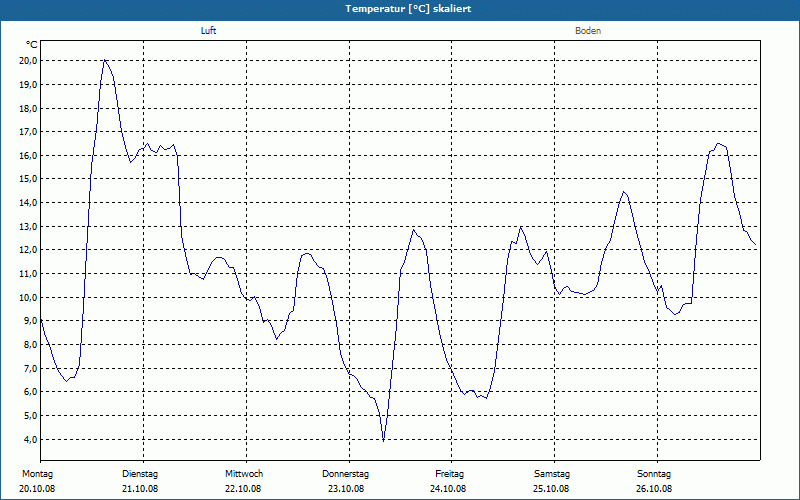800x500 pixels.
Task: Click the 20,0 y-axis value
Action: [29, 61]
